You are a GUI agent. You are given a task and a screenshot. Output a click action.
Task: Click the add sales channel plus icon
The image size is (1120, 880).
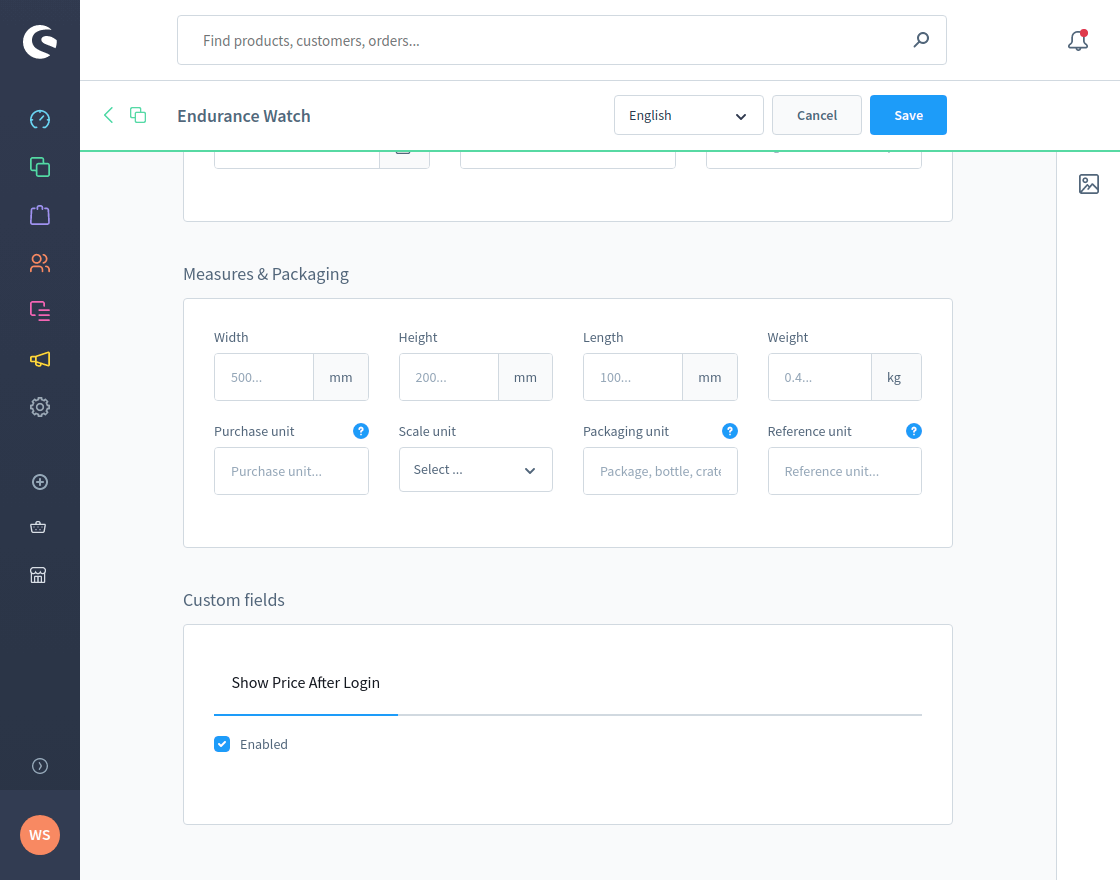[x=40, y=482]
